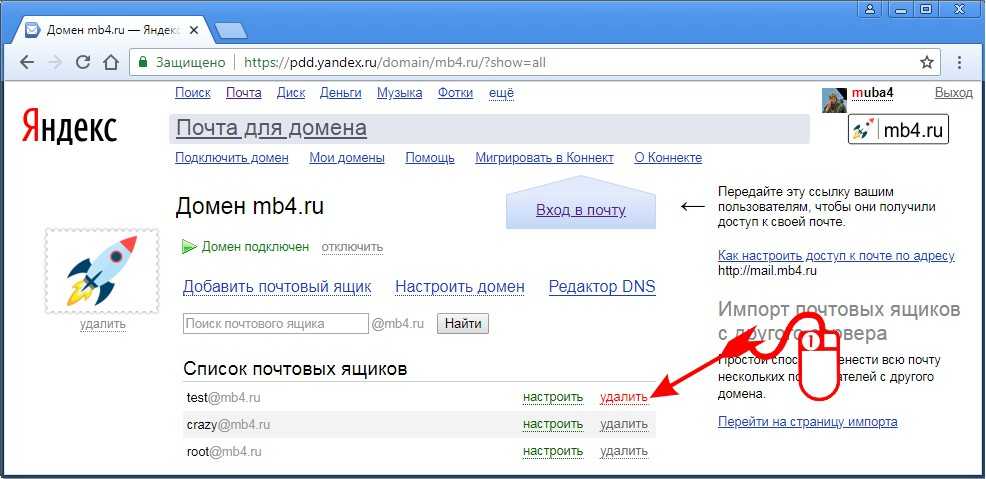
Task: Click the Вход в почту link
Action: tap(580, 209)
